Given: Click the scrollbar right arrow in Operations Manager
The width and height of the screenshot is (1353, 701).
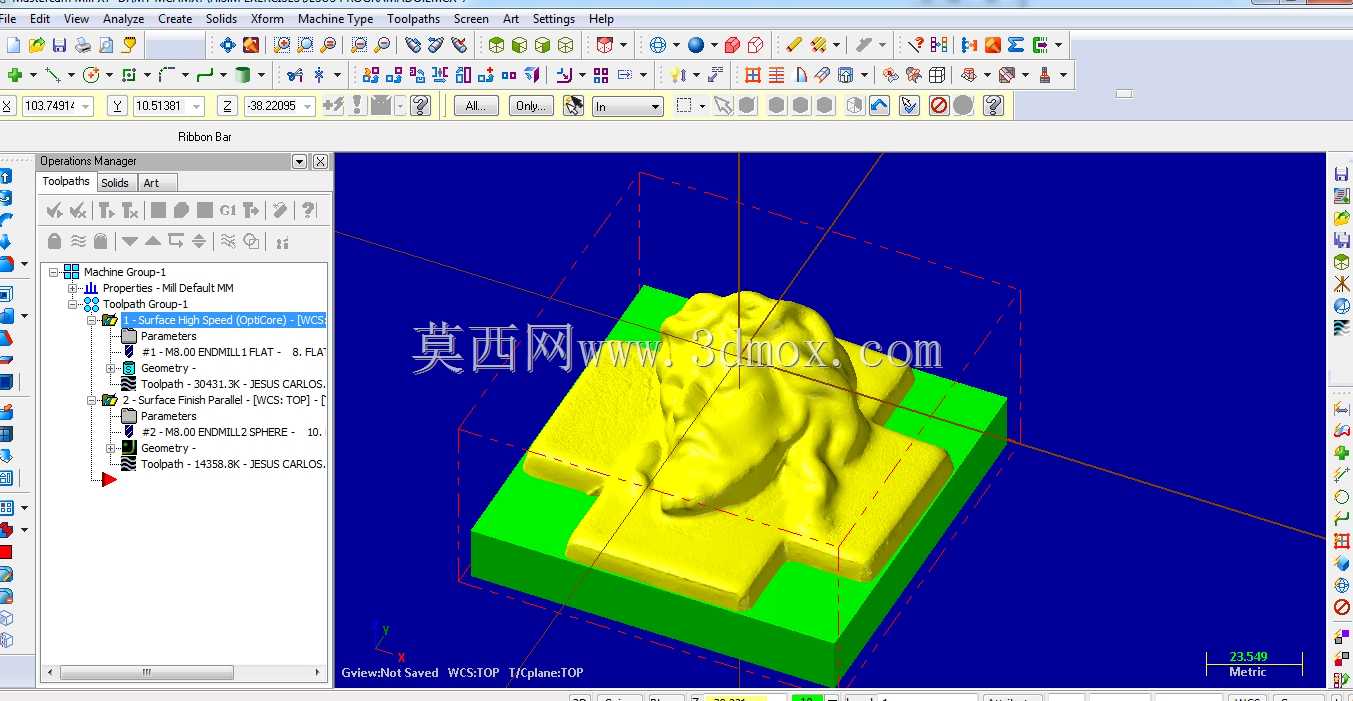Looking at the screenshot, I should (319, 673).
